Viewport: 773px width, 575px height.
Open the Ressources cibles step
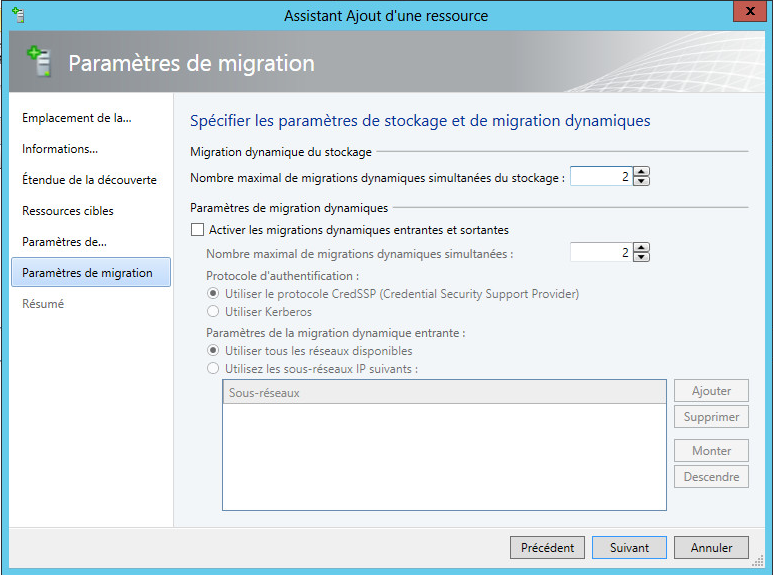(68, 211)
